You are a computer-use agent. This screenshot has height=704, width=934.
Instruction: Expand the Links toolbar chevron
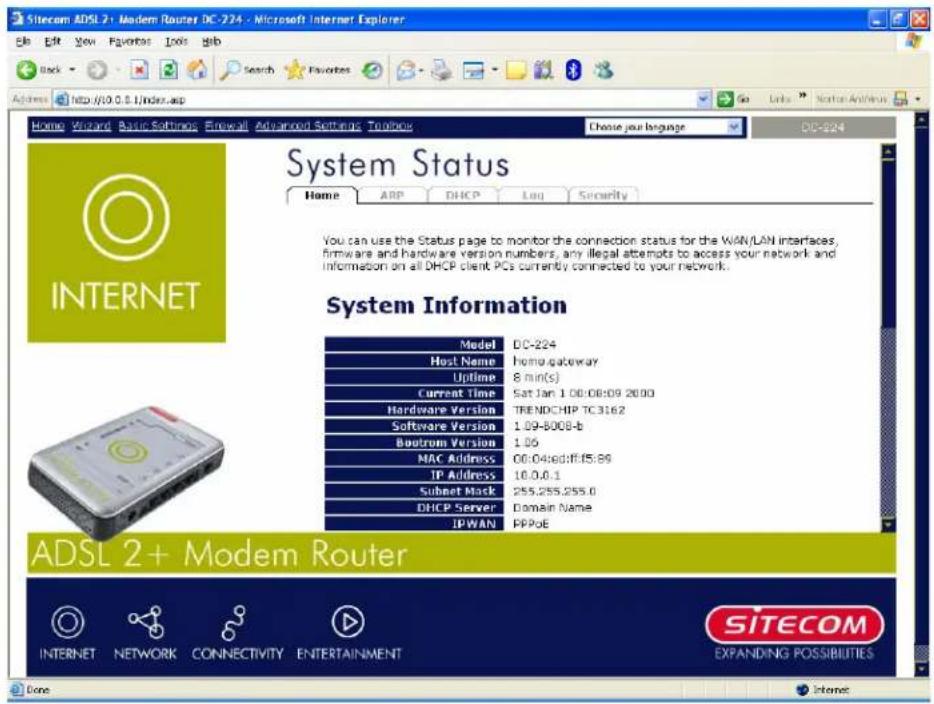[802, 96]
